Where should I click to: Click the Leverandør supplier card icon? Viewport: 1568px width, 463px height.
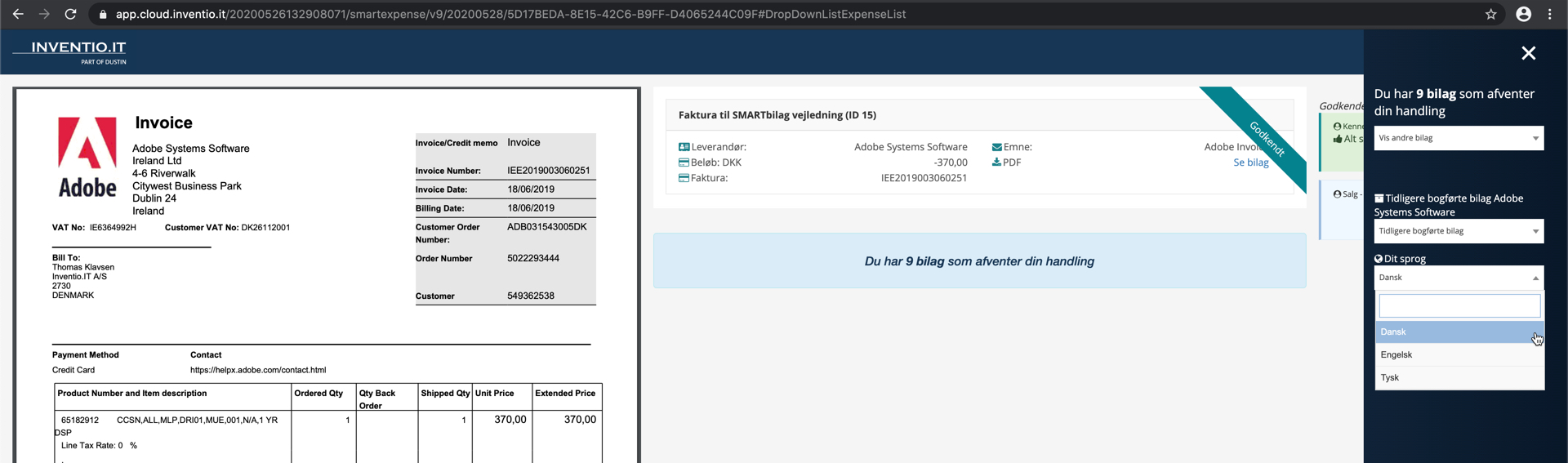pos(684,147)
